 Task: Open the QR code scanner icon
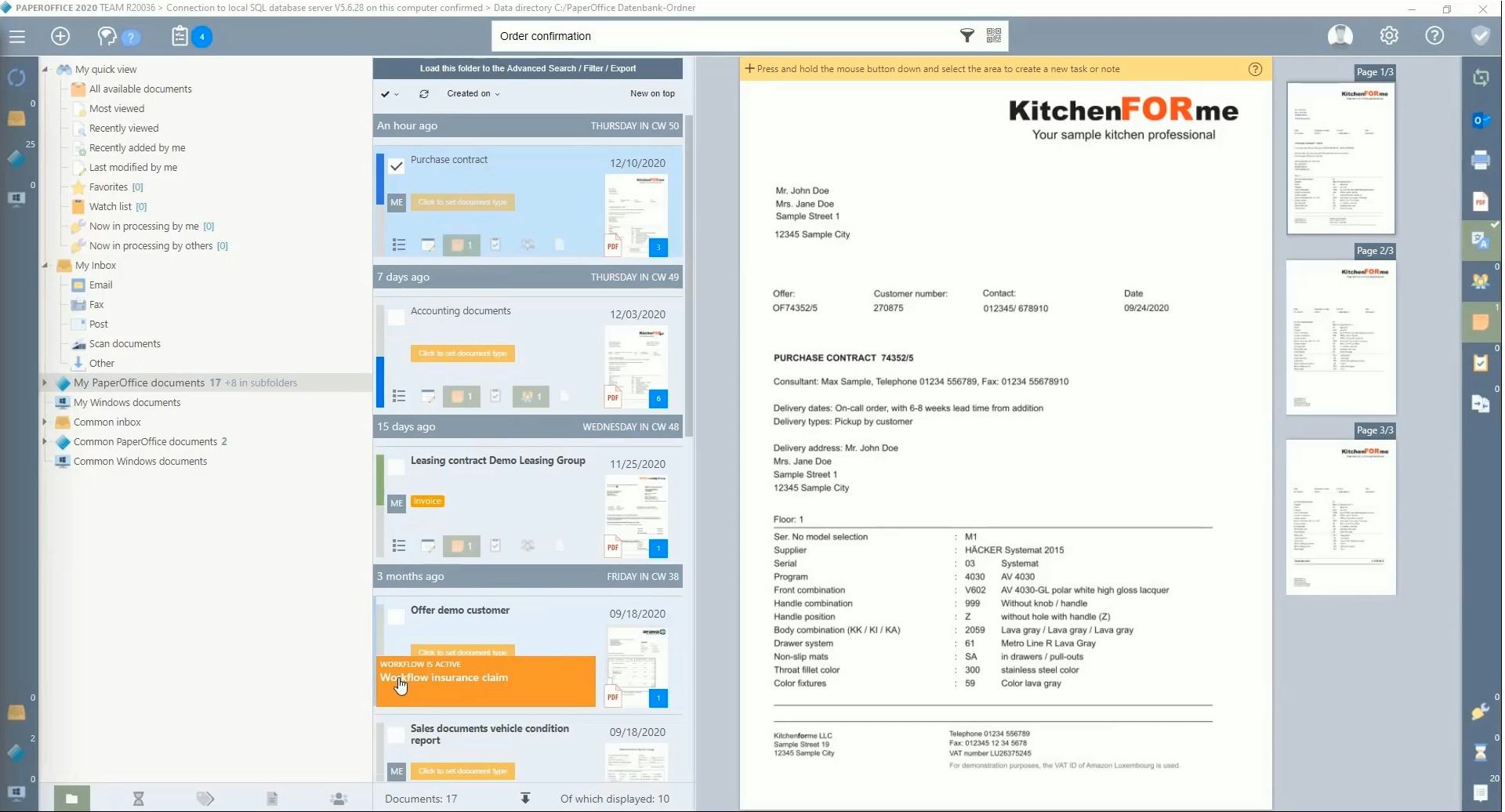pos(994,35)
